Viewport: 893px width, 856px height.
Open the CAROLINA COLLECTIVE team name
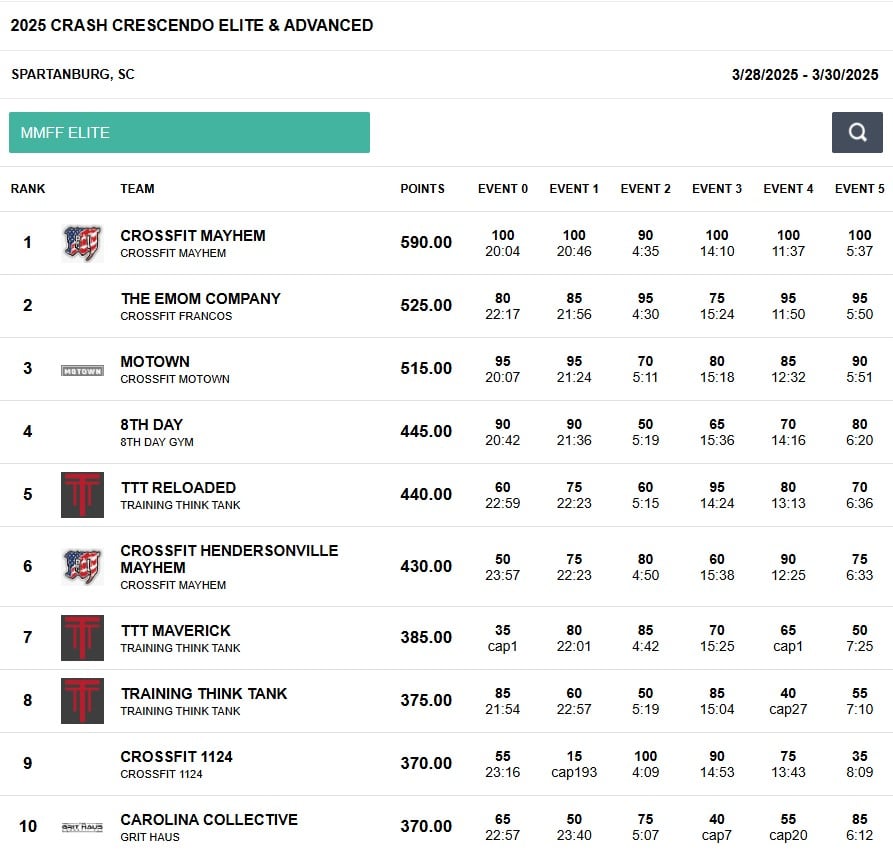208,820
